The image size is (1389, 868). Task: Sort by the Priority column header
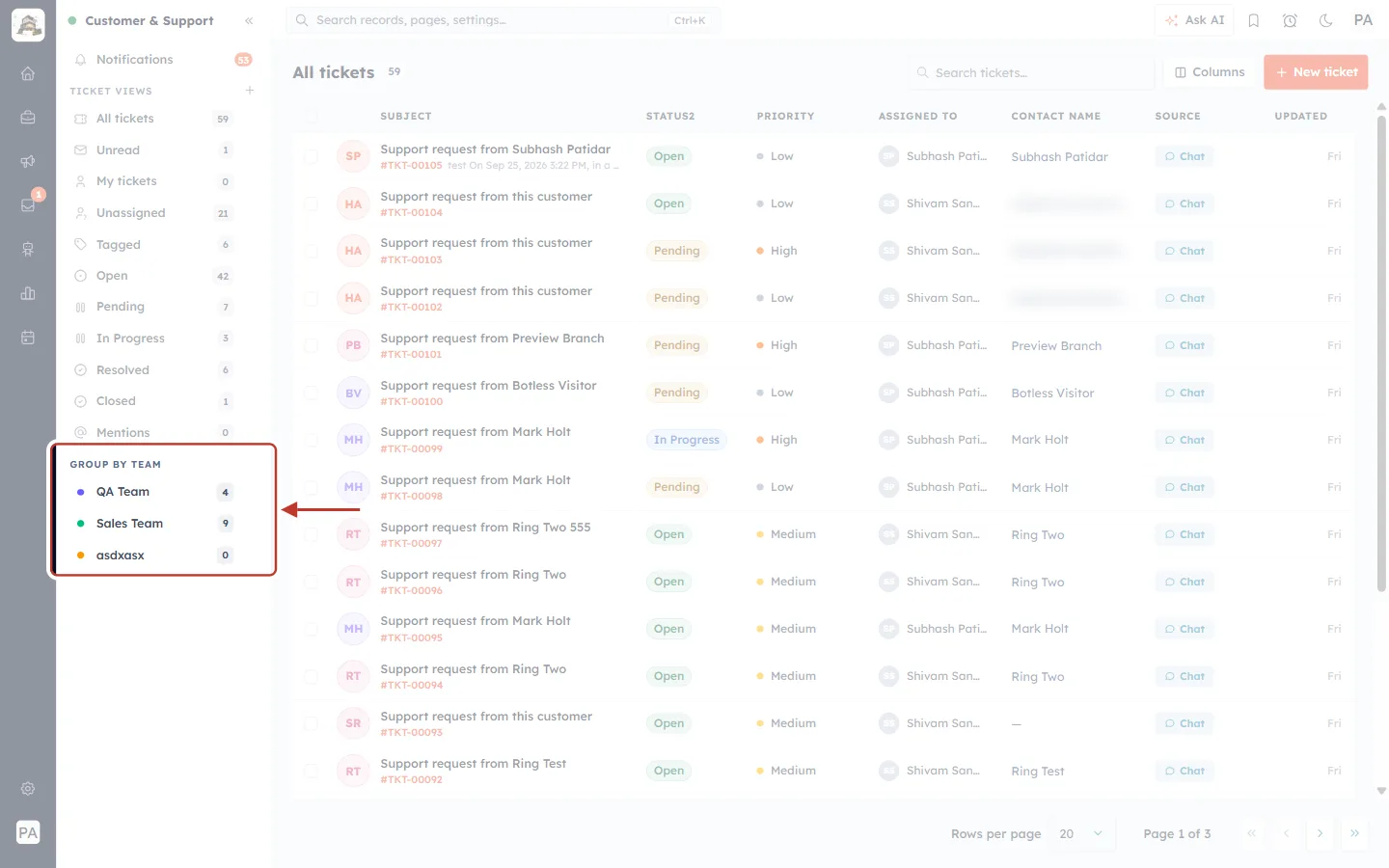click(x=785, y=116)
